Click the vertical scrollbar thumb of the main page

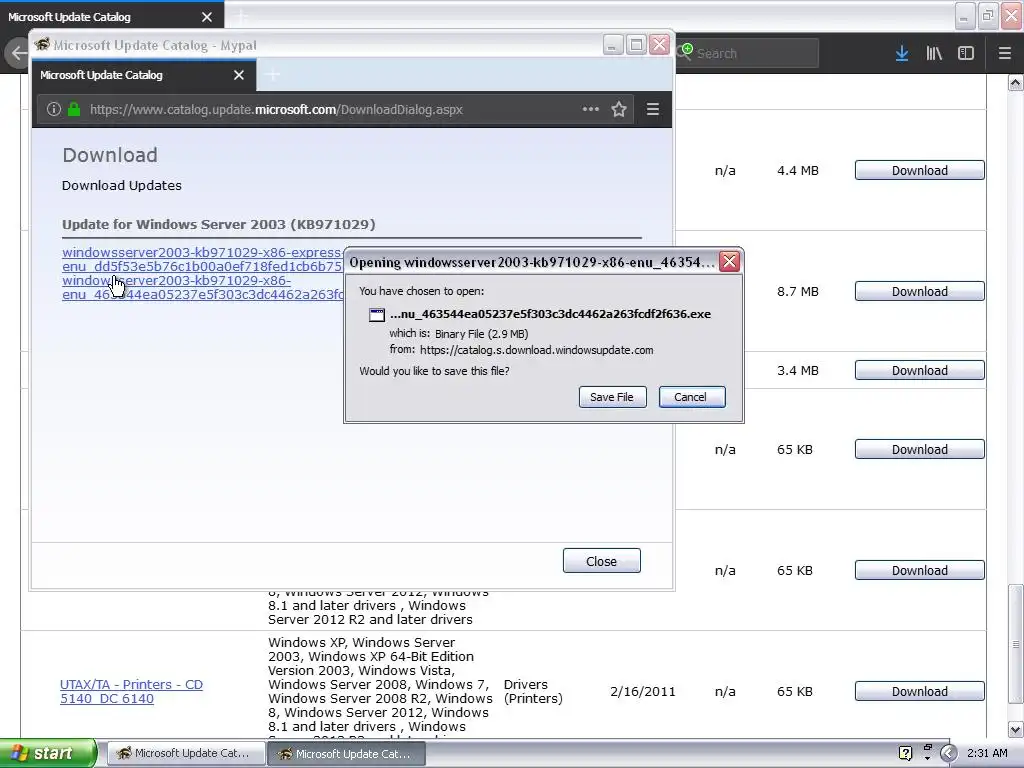pyautogui.click(x=1015, y=645)
